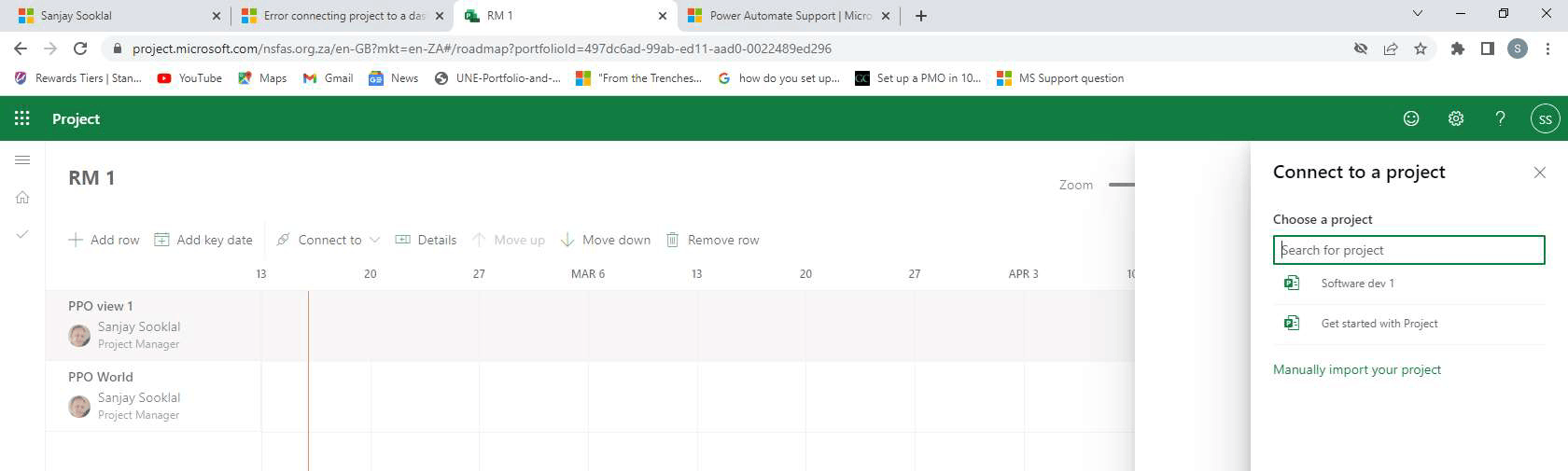This screenshot has width=1568, height=471.
Task: Open the Set up a PMO bookmark
Action: (918, 78)
